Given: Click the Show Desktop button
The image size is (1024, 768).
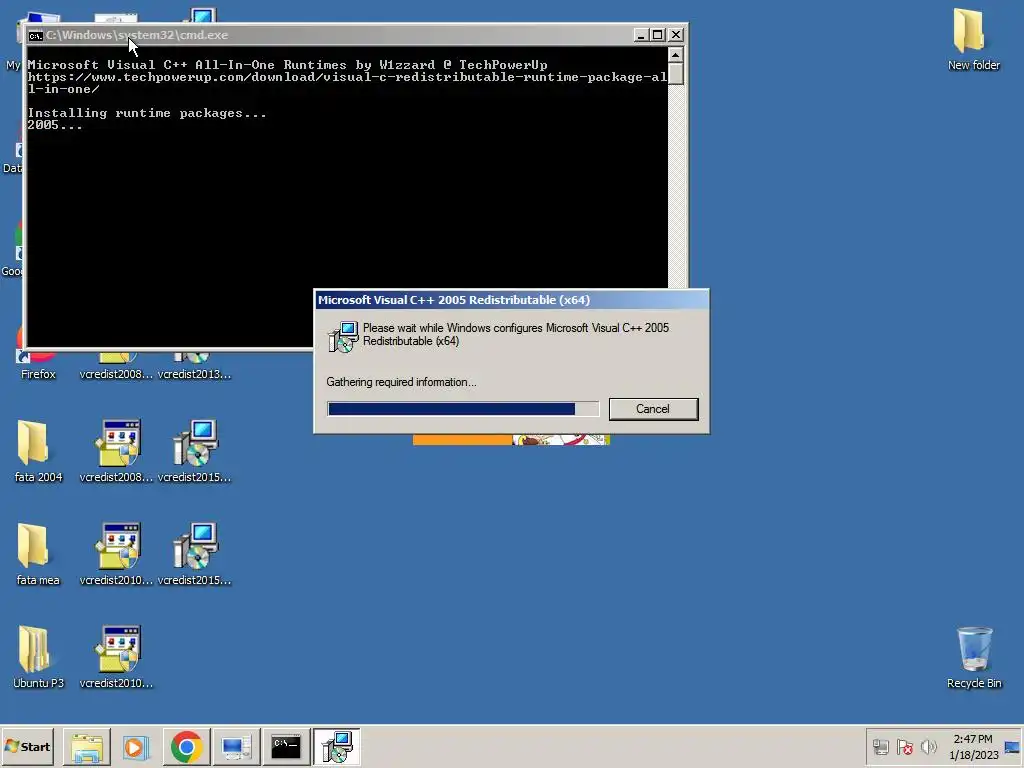Looking at the screenshot, I should pos(1013,746).
